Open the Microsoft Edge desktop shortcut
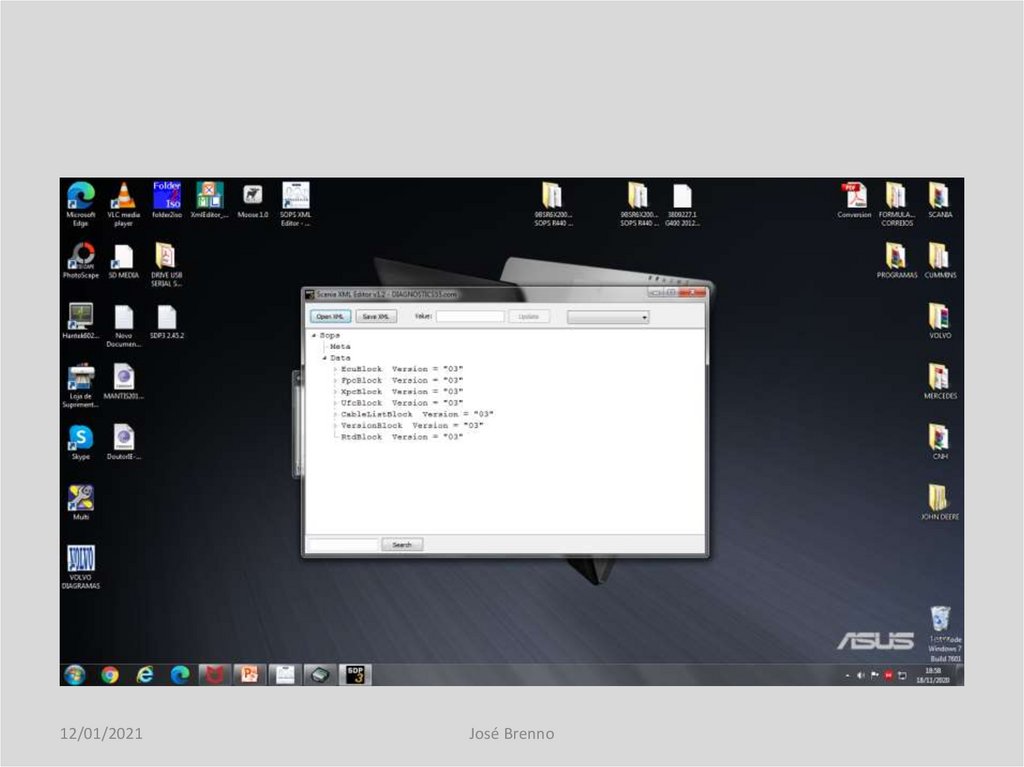Screen dimensions: 1024x767 click(80, 204)
